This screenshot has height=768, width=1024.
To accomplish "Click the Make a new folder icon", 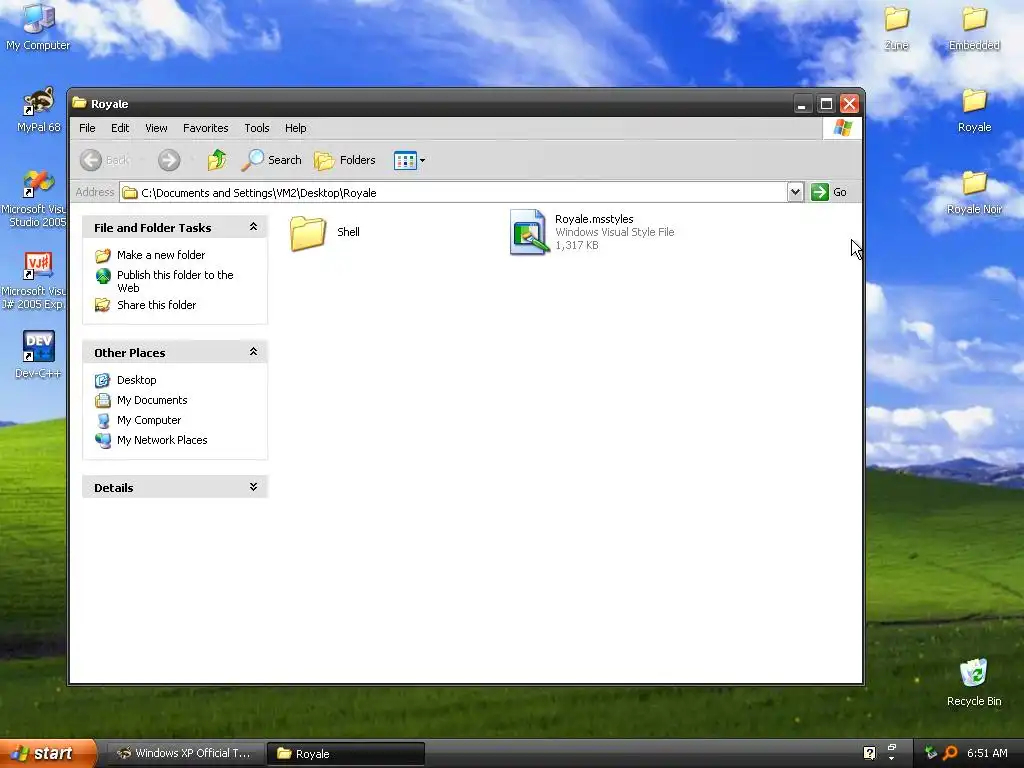I will [103, 255].
